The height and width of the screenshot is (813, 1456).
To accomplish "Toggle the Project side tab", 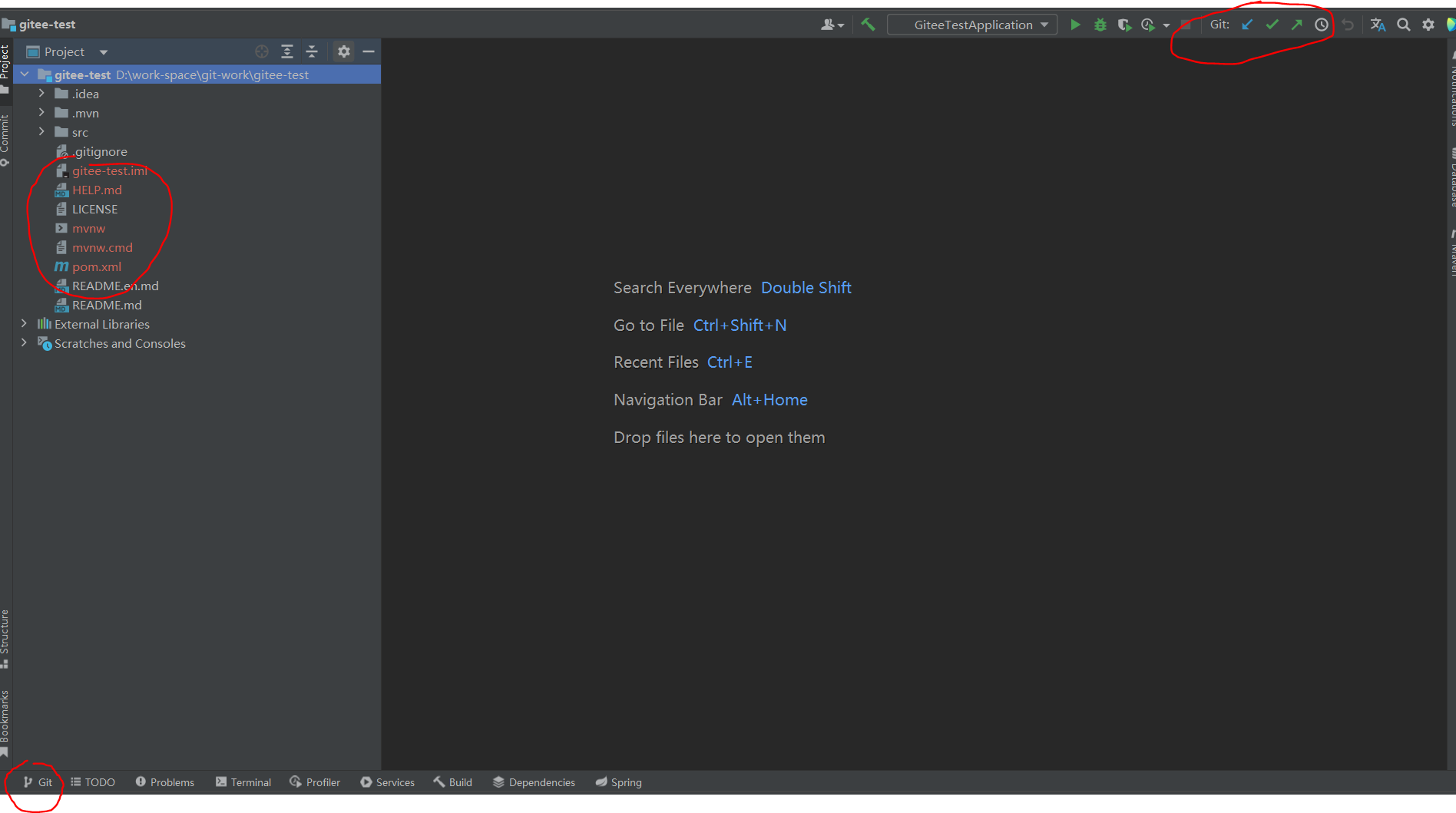I will (5, 68).
